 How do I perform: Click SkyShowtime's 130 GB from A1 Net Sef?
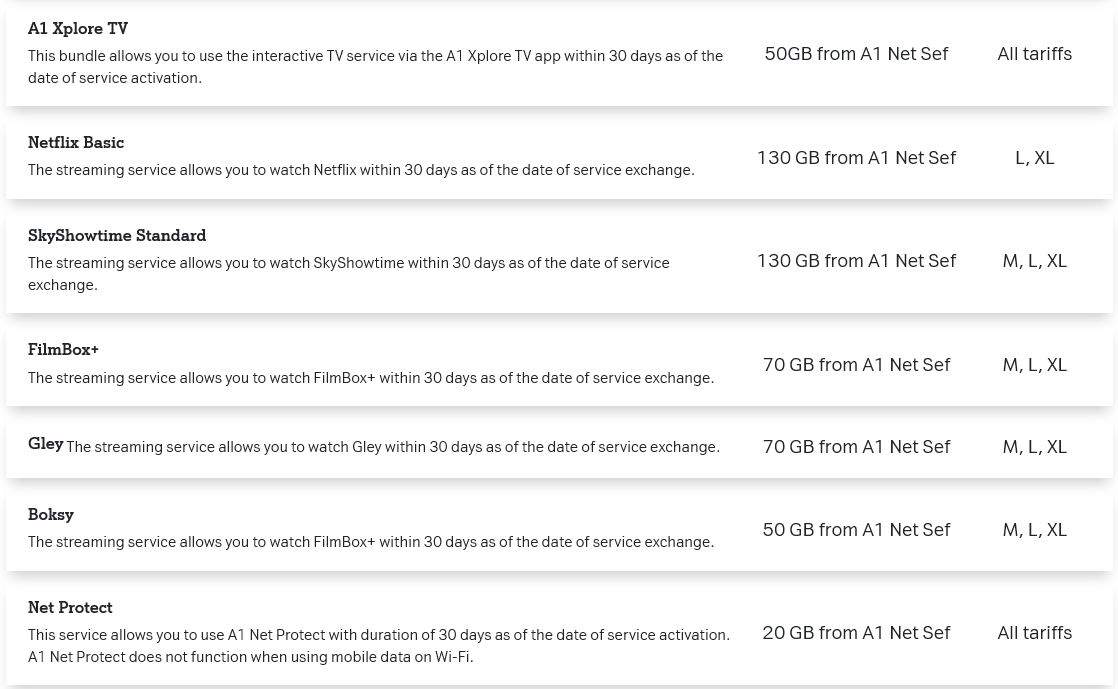[856, 261]
